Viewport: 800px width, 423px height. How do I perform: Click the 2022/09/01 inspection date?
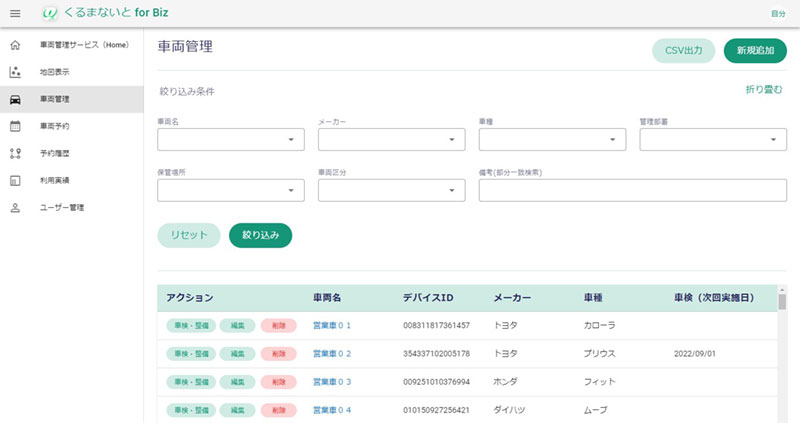[695, 354]
